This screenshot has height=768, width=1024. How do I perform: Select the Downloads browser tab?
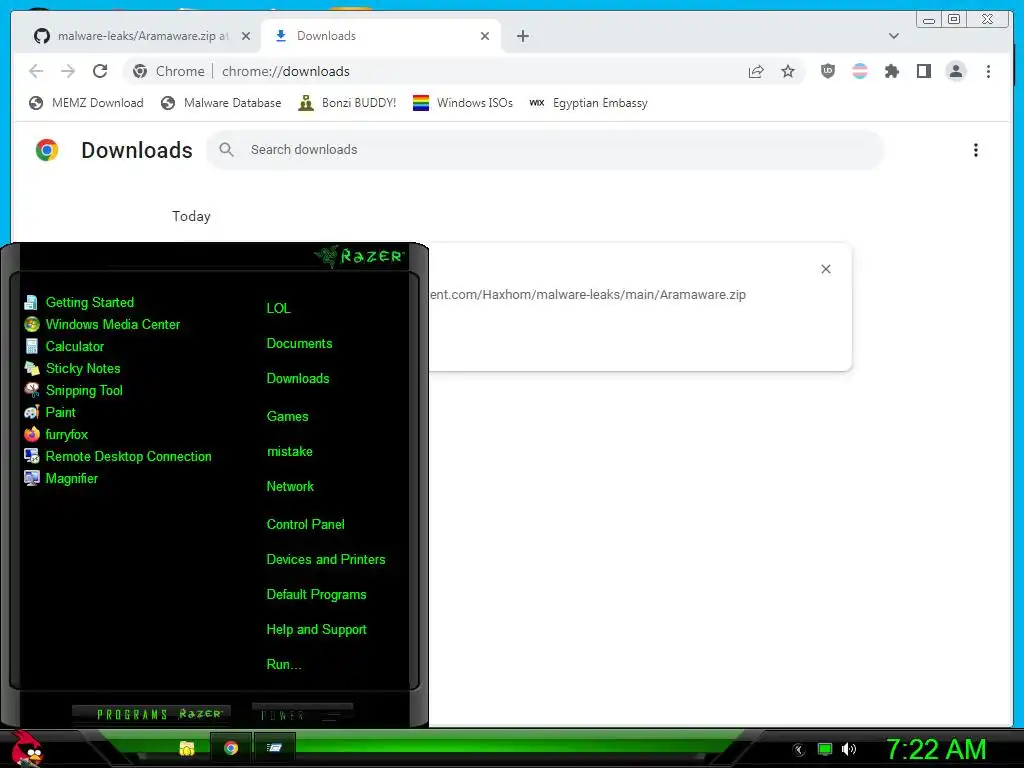[x=381, y=36]
